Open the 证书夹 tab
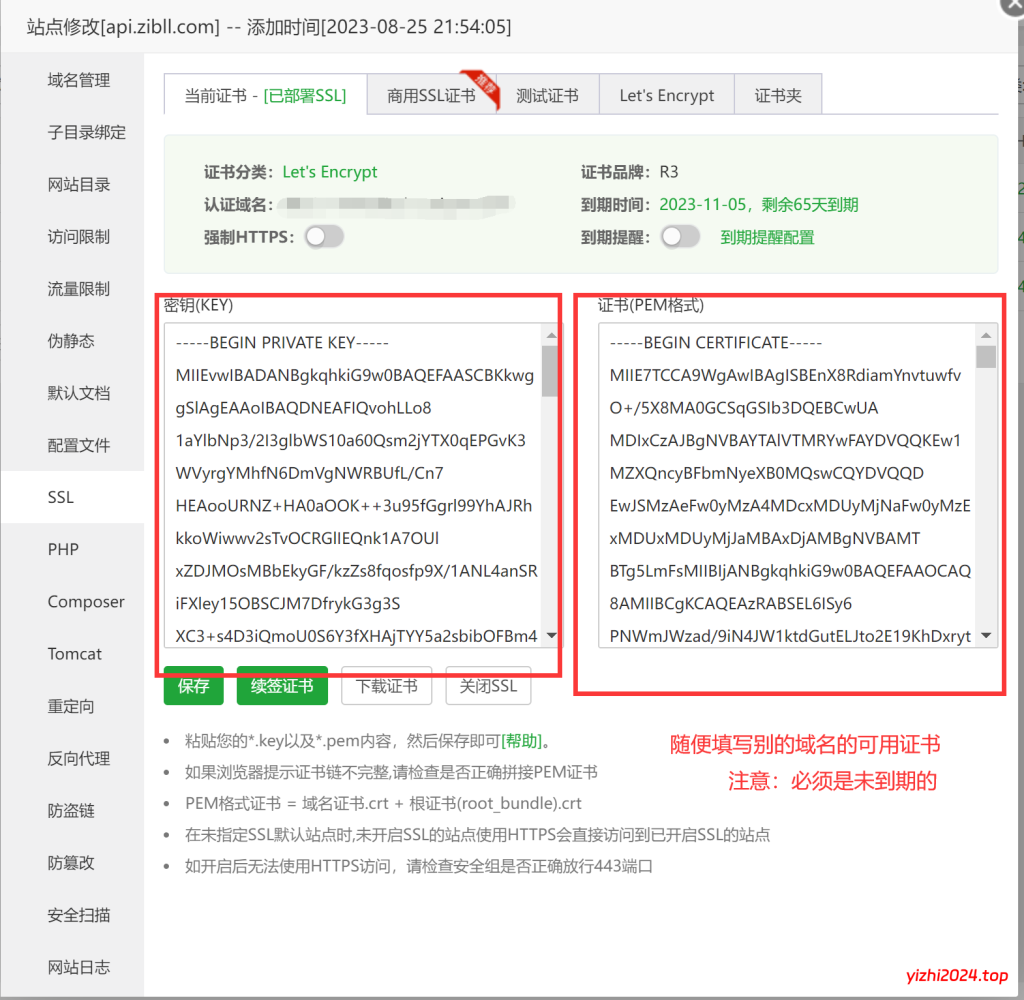Screen dimensions: 1024x1000 tap(778, 94)
